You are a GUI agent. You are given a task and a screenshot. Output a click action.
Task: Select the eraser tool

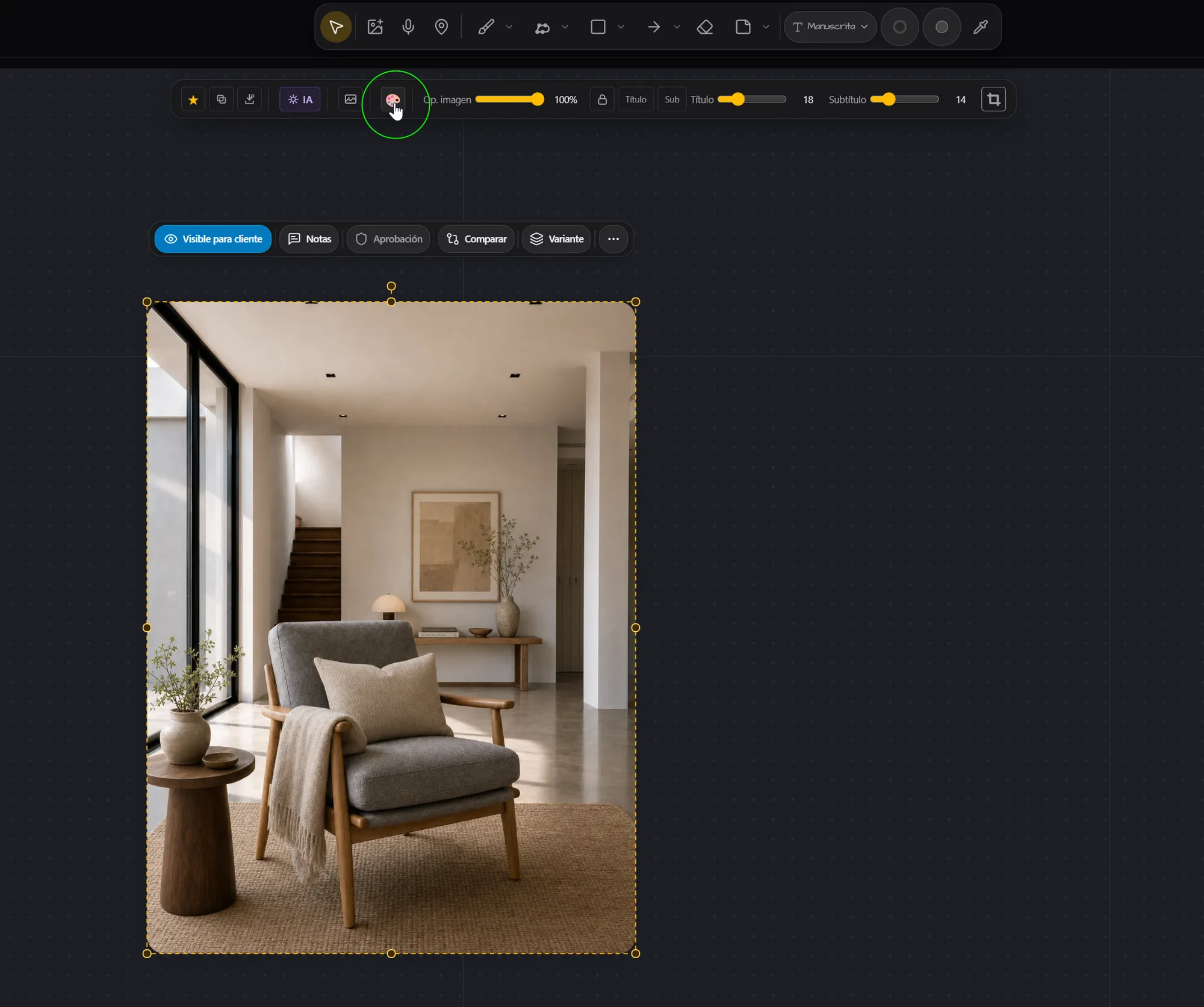[705, 27]
